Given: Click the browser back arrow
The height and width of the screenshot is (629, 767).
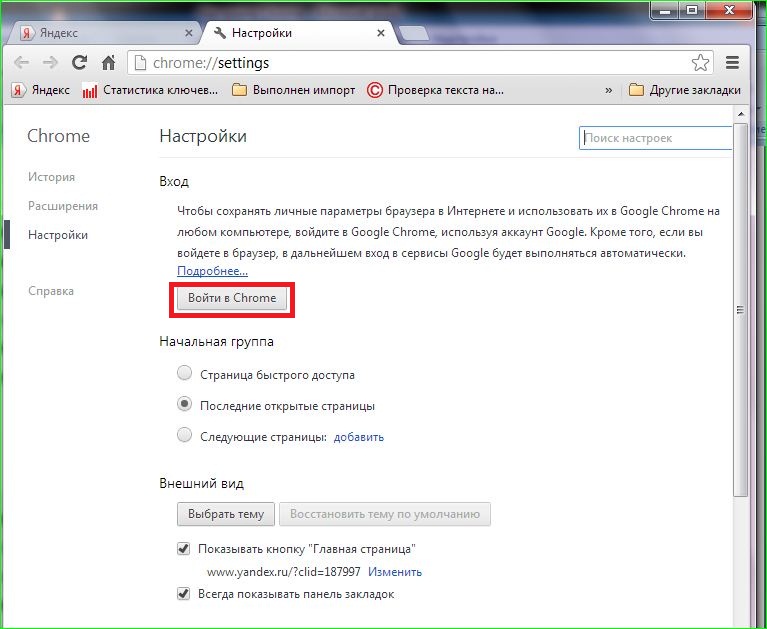Looking at the screenshot, I should pos(22,62).
